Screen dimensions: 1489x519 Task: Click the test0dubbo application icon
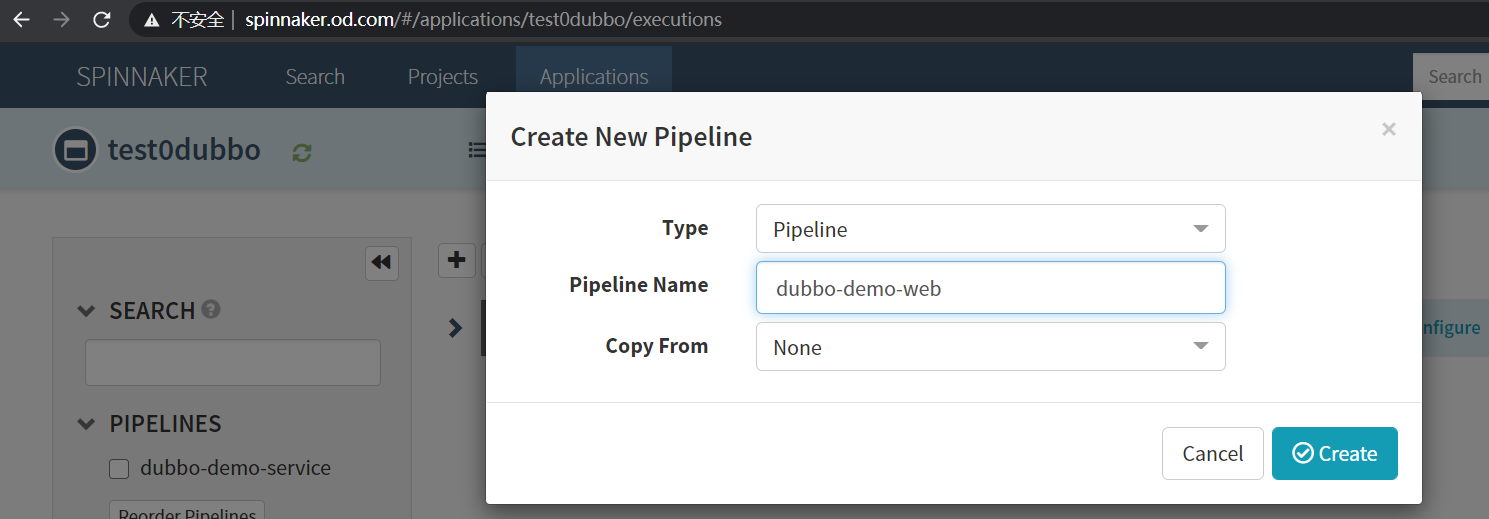75,150
